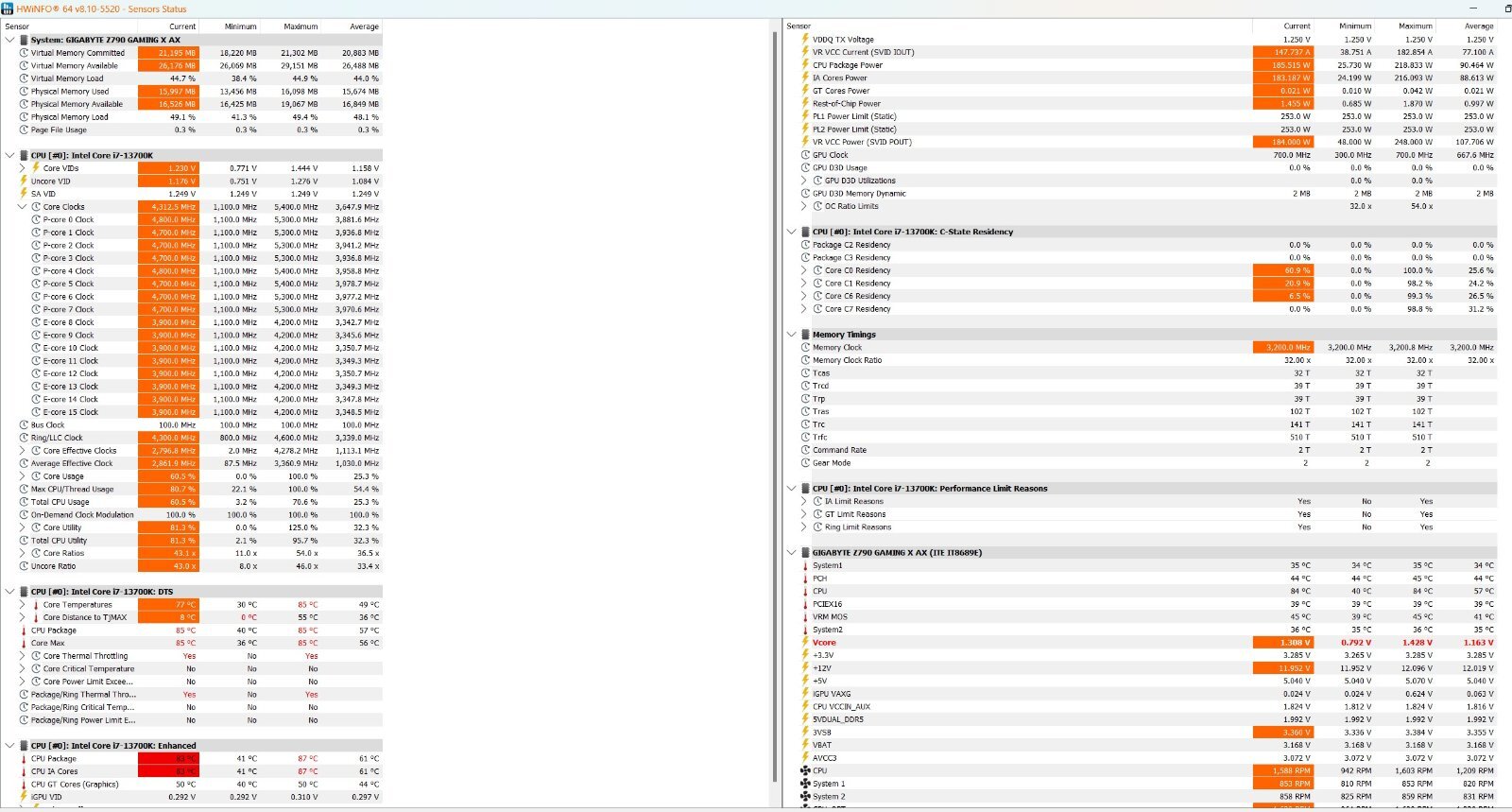Click the lightning bolt icon beside PL1 Power Limit

(805, 116)
